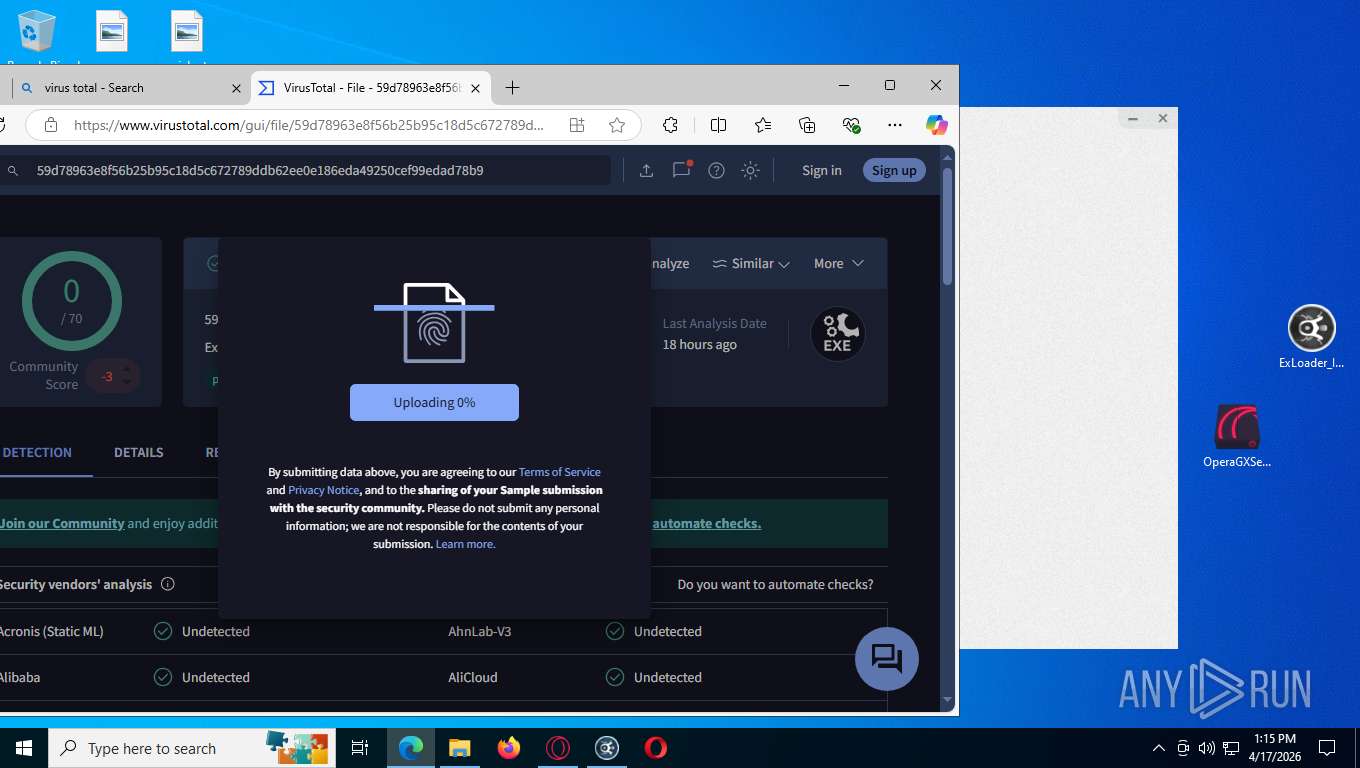Close the virus total - Search tab
The image size is (1360, 768).
pos(236,88)
